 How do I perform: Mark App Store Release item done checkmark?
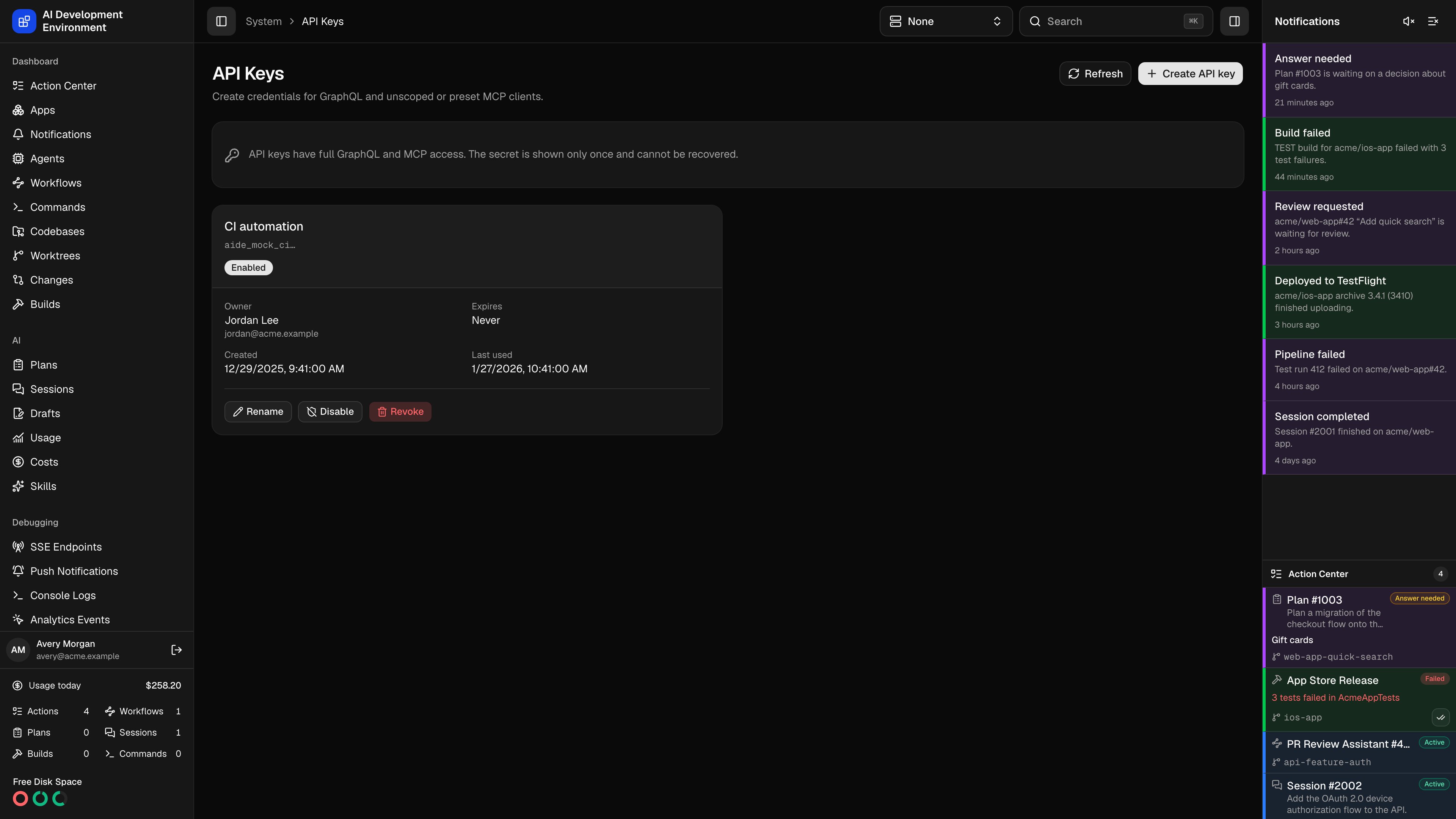click(1440, 718)
